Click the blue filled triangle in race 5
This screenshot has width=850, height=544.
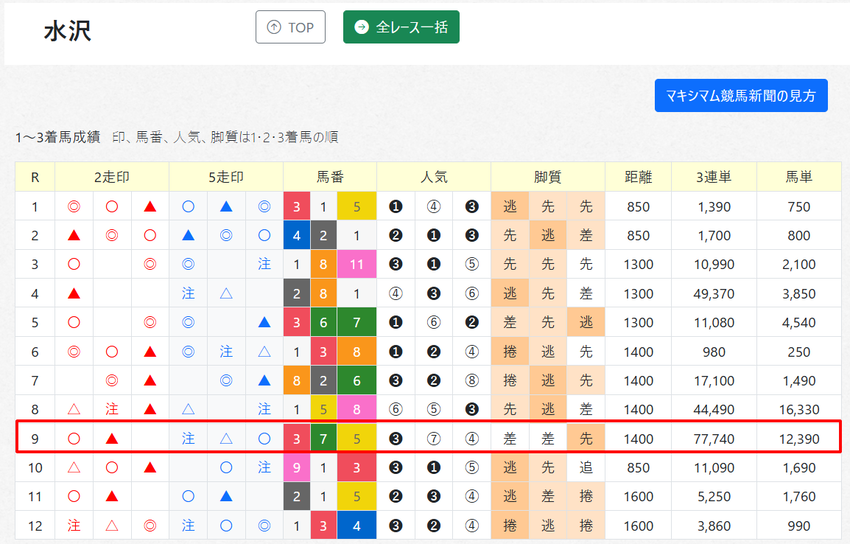[x=264, y=322]
